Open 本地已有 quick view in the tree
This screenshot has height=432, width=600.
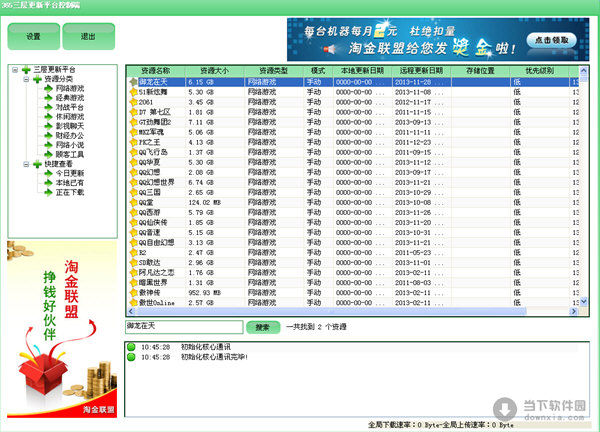pyautogui.click(x=70, y=183)
